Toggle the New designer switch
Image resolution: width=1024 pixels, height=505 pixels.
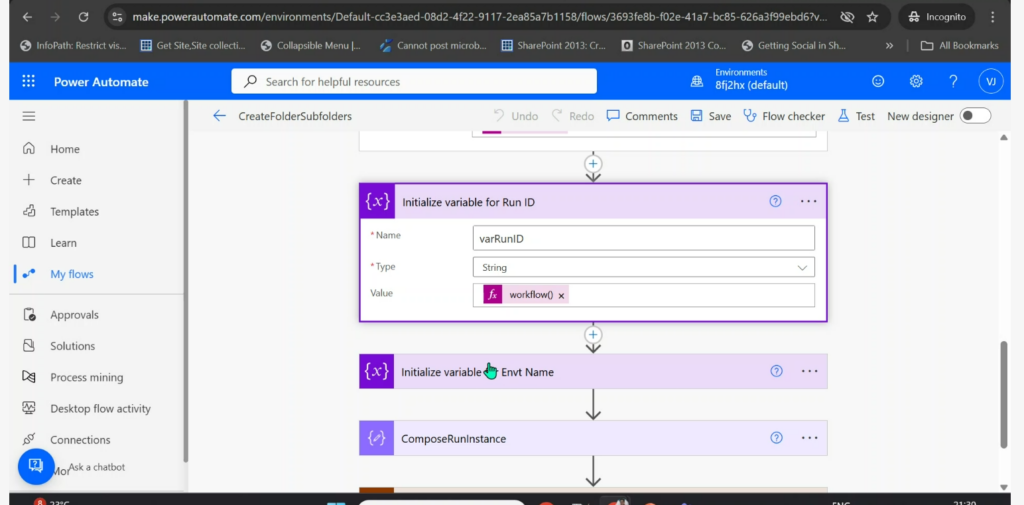point(975,116)
